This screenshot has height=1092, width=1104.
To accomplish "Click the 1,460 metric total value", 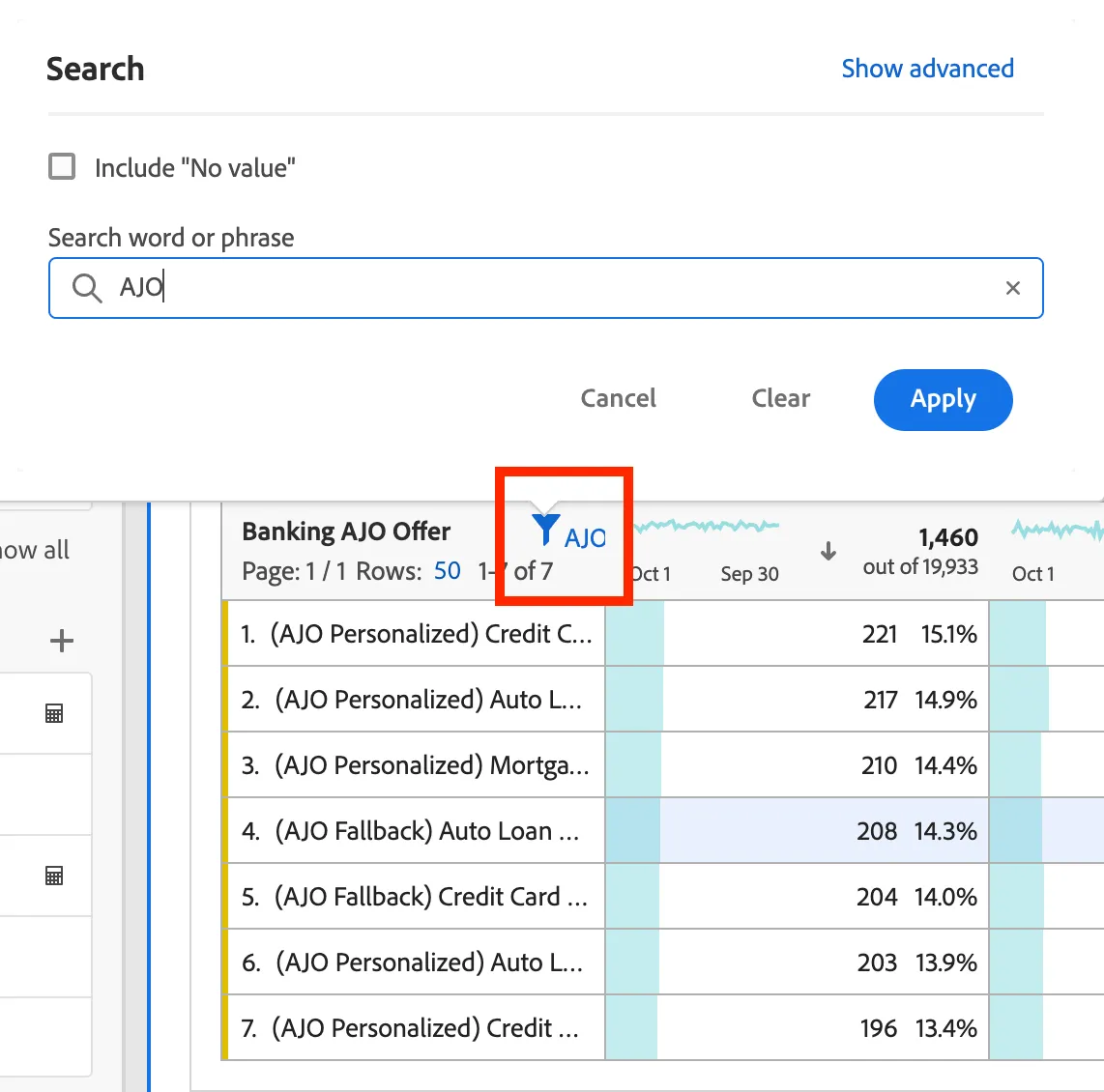I will pyautogui.click(x=947, y=537).
